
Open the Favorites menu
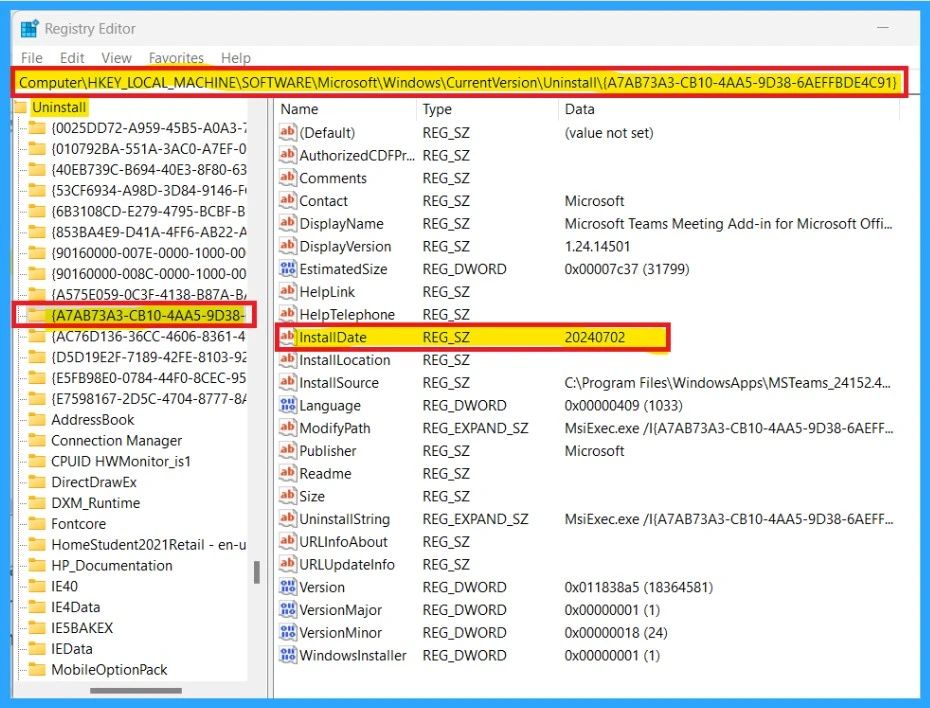pos(176,58)
